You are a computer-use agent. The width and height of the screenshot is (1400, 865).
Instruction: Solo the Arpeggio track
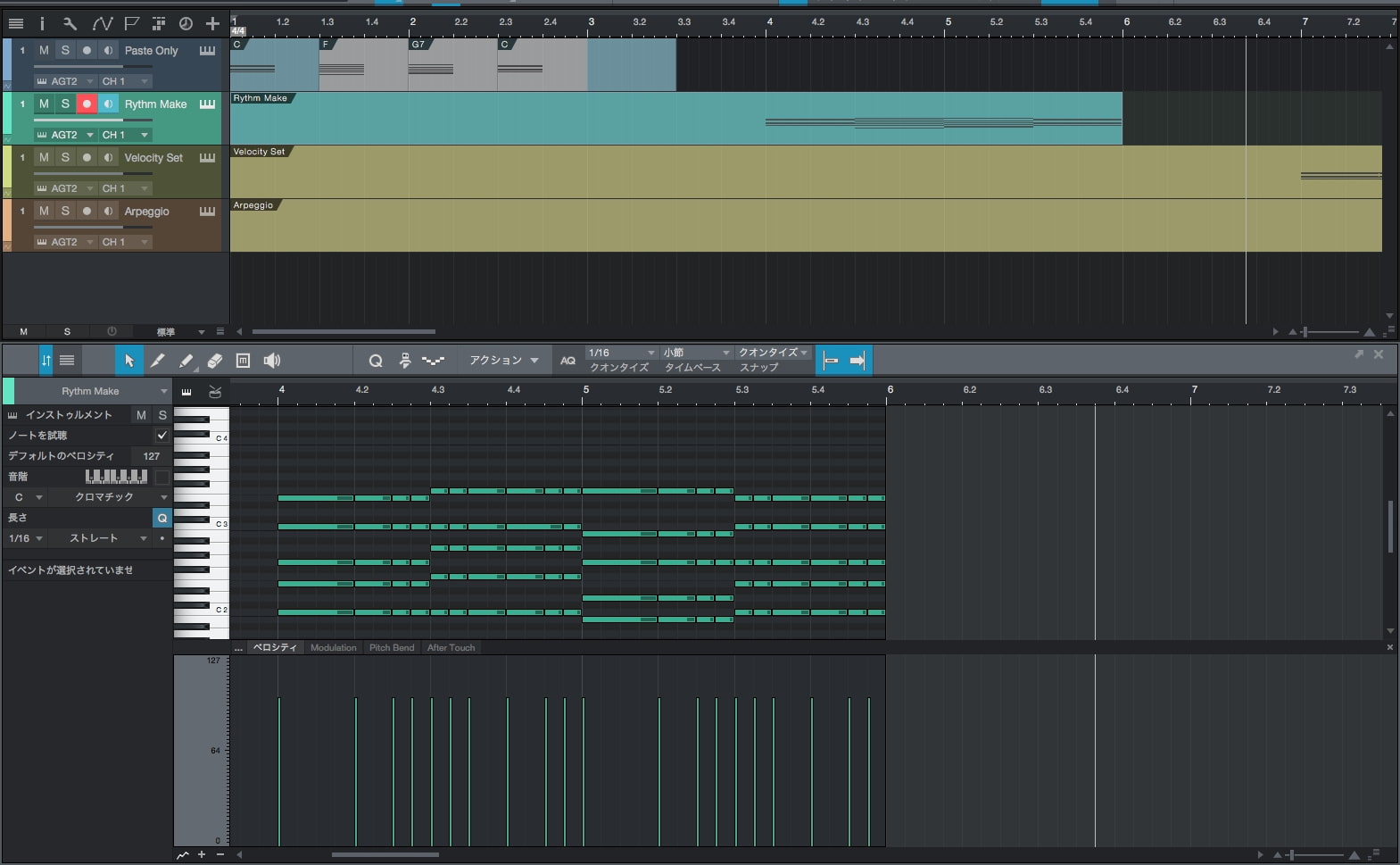pos(65,212)
